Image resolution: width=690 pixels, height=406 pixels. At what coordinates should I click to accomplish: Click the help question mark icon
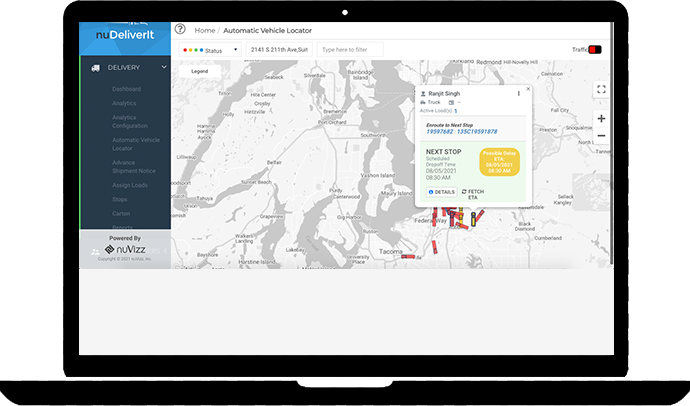[180, 30]
